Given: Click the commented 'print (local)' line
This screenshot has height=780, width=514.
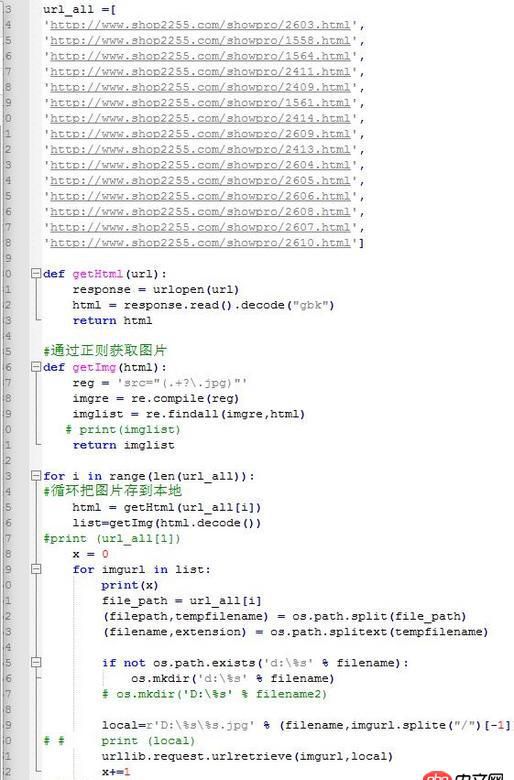Looking at the screenshot, I should (x=148, y=741).
